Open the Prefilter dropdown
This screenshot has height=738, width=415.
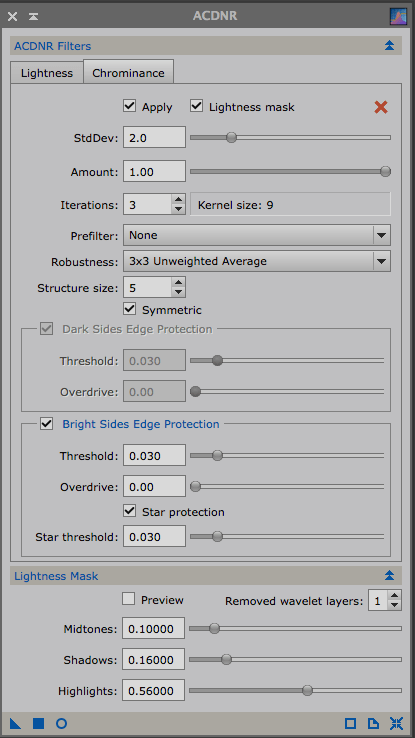click(257, 235)
